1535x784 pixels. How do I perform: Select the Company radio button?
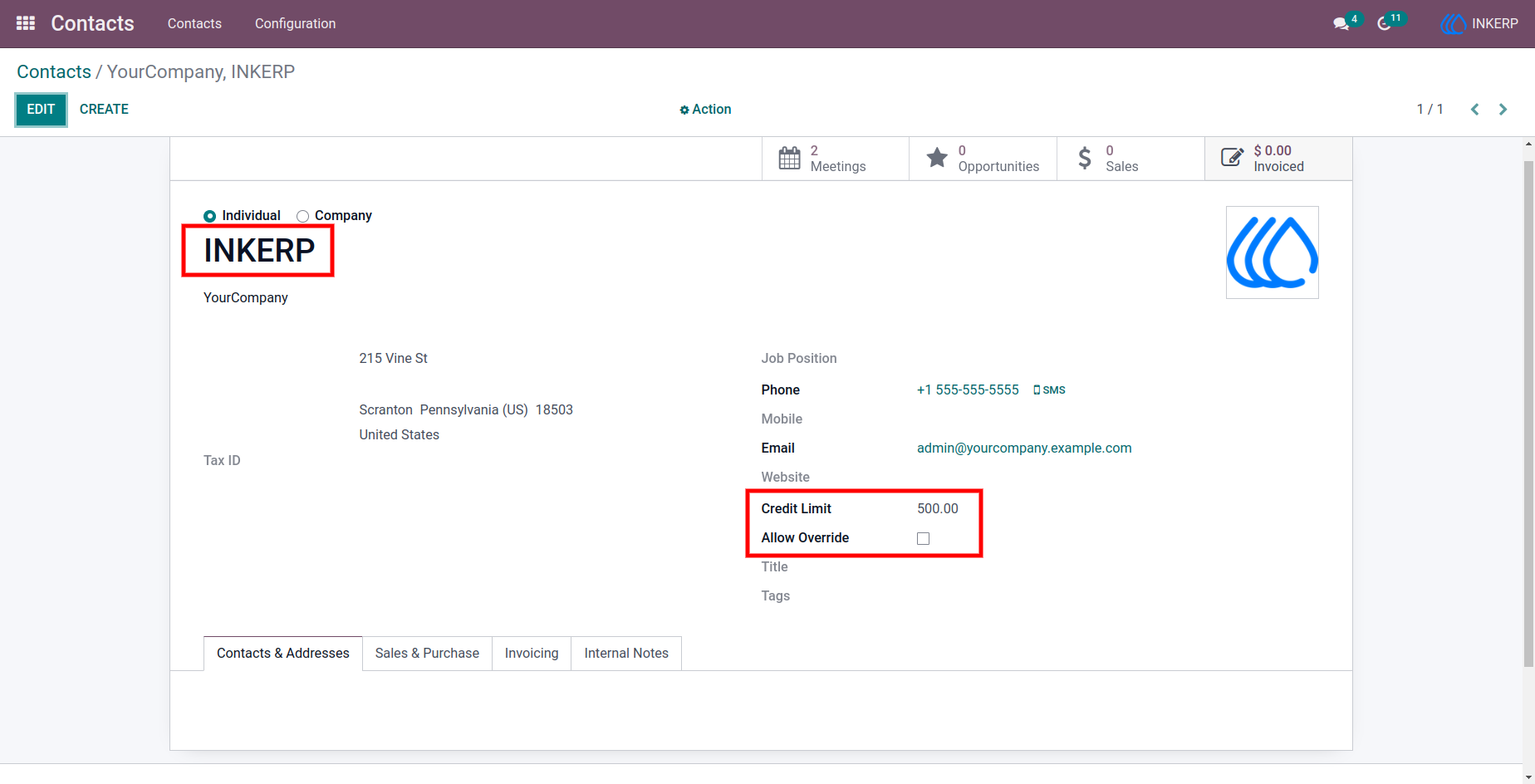302,216
